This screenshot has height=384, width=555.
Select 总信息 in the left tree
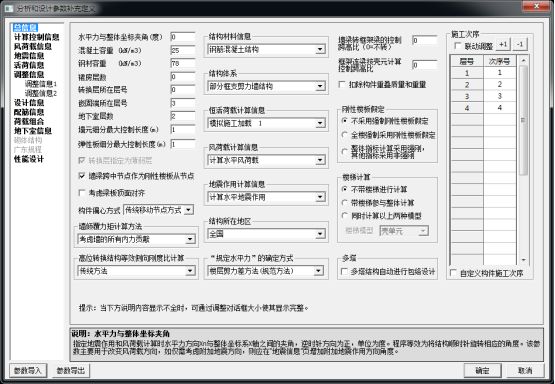25,28
